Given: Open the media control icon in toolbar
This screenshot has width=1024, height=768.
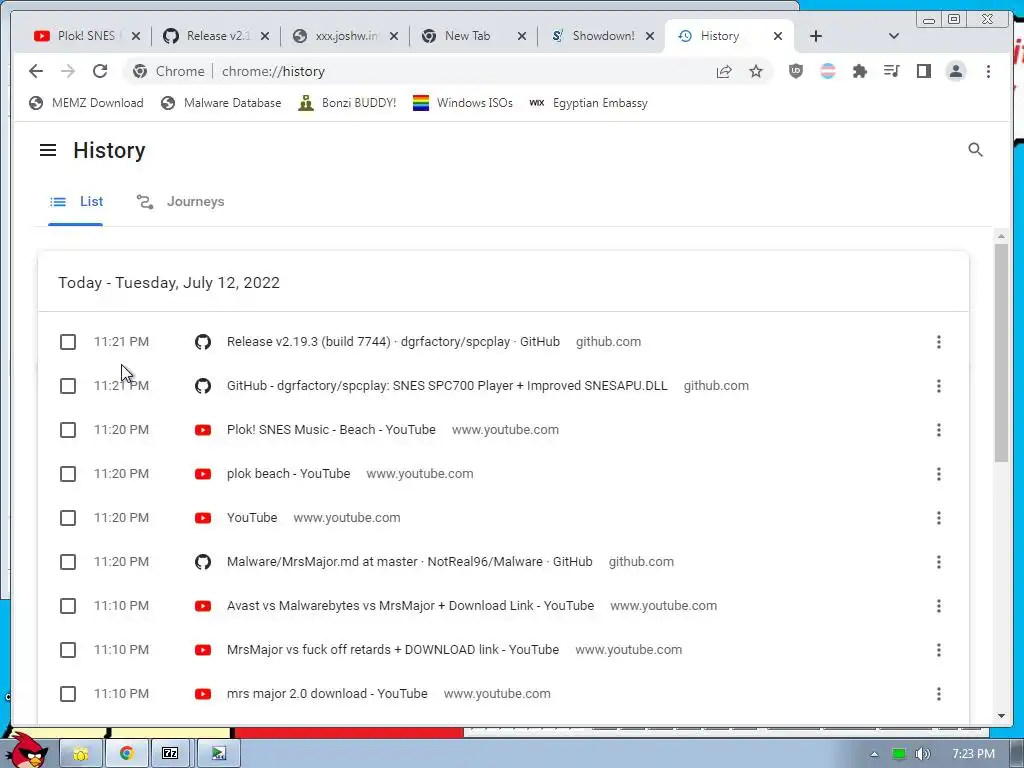Looking at the screenshot, I should (891, 71).
